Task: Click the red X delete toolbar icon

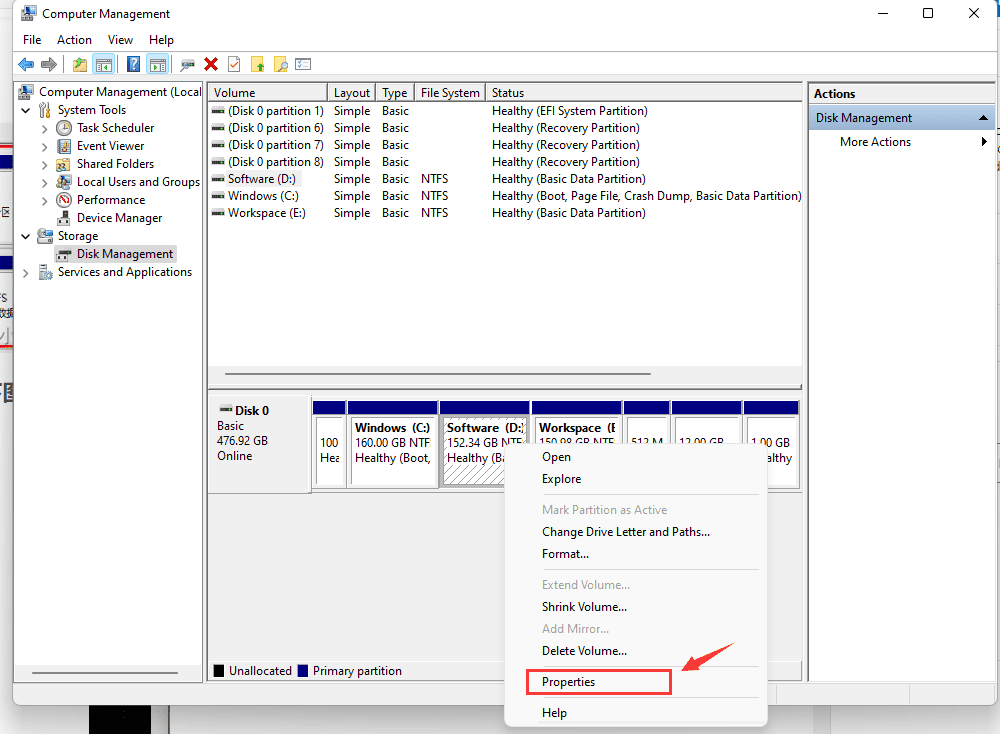Action: pos(211,65)
